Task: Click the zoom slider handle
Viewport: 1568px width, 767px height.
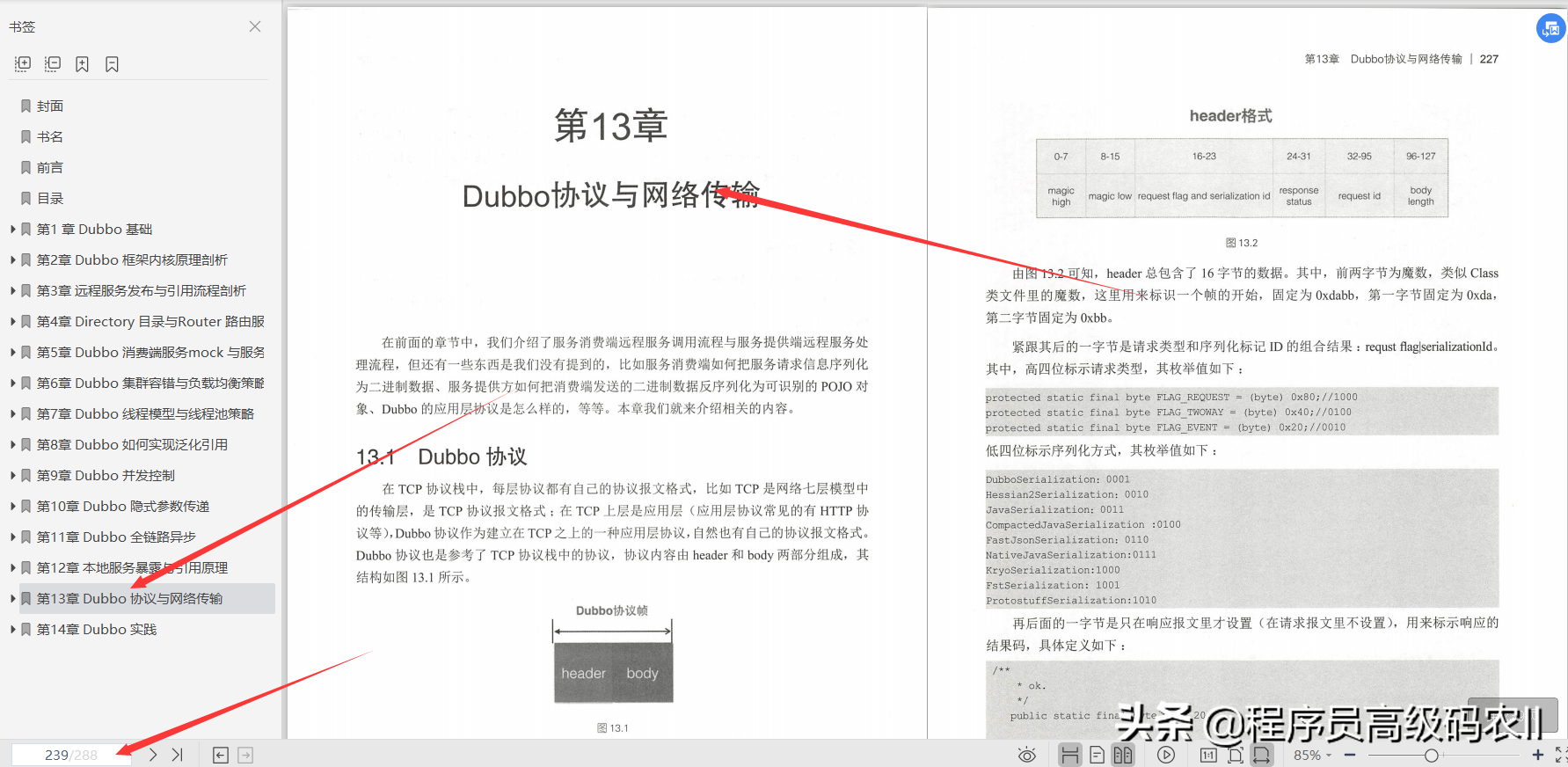Action: (1432, 755)
